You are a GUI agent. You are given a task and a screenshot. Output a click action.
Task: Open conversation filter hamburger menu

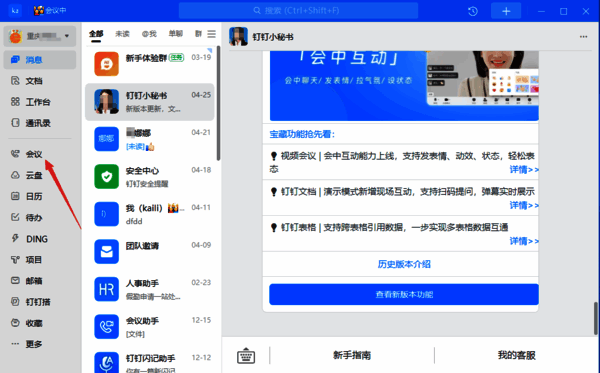(x=212, y=34)
